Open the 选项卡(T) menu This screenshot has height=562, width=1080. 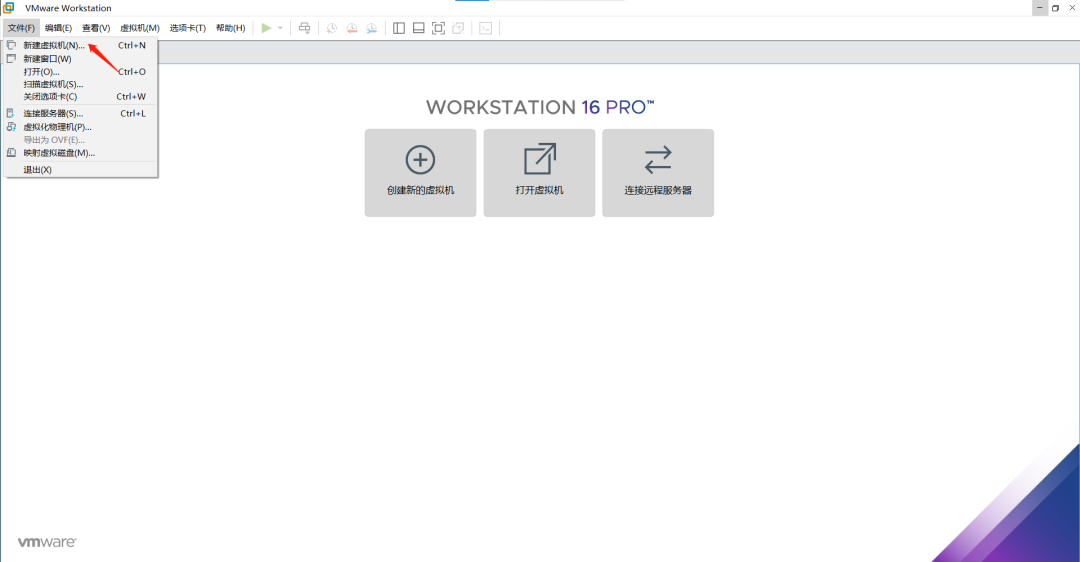[187, 28]
